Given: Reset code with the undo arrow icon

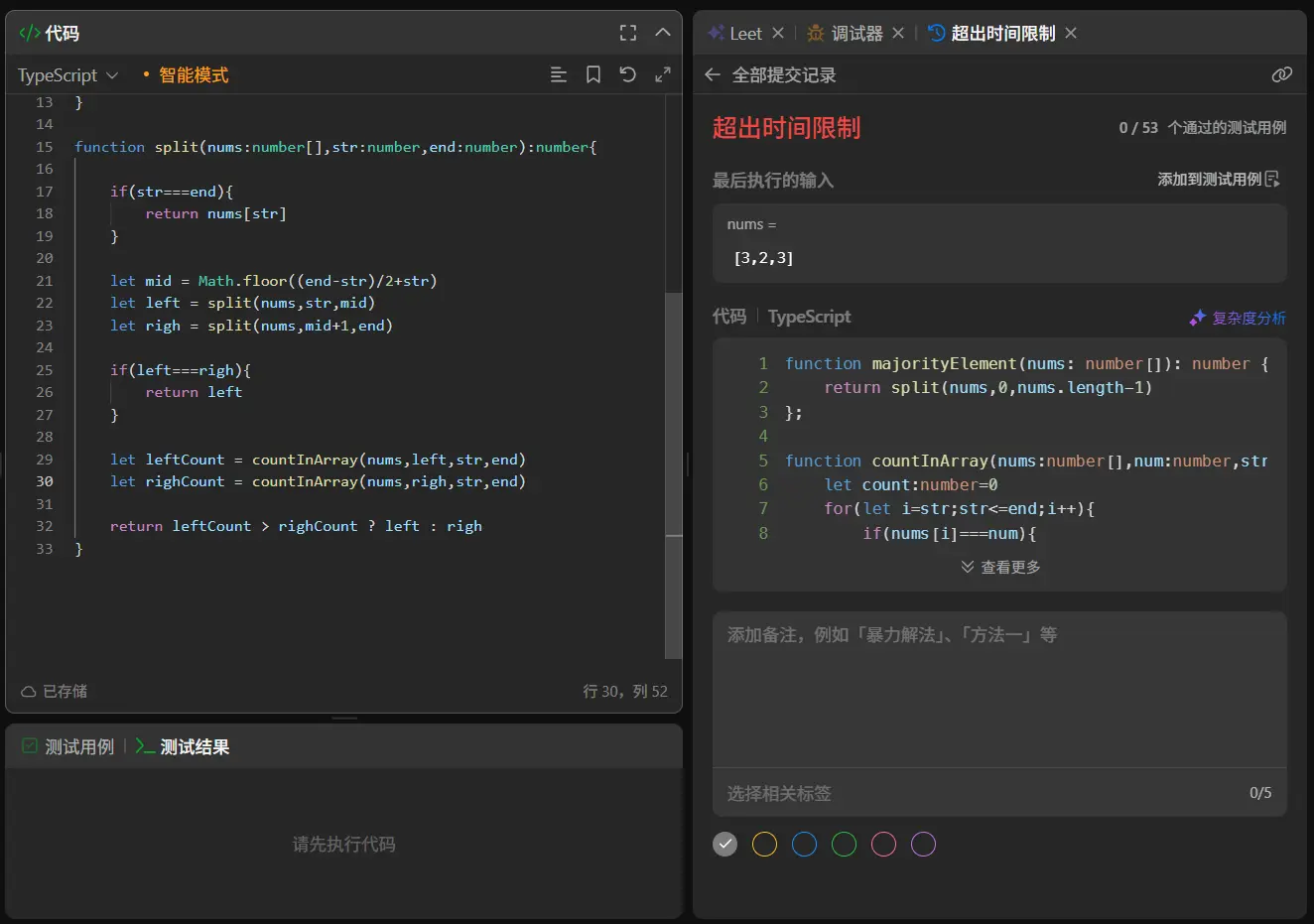Looking at the screenshot, I should click(x=628, y=74).
